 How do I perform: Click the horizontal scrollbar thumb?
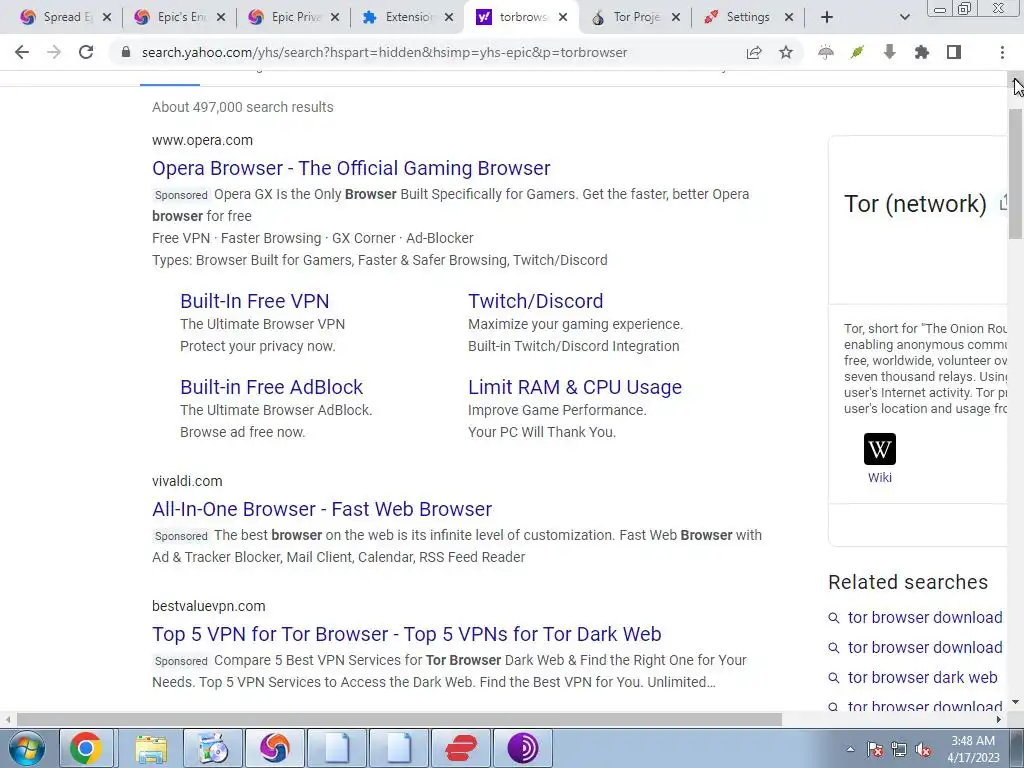pos(398,719)
